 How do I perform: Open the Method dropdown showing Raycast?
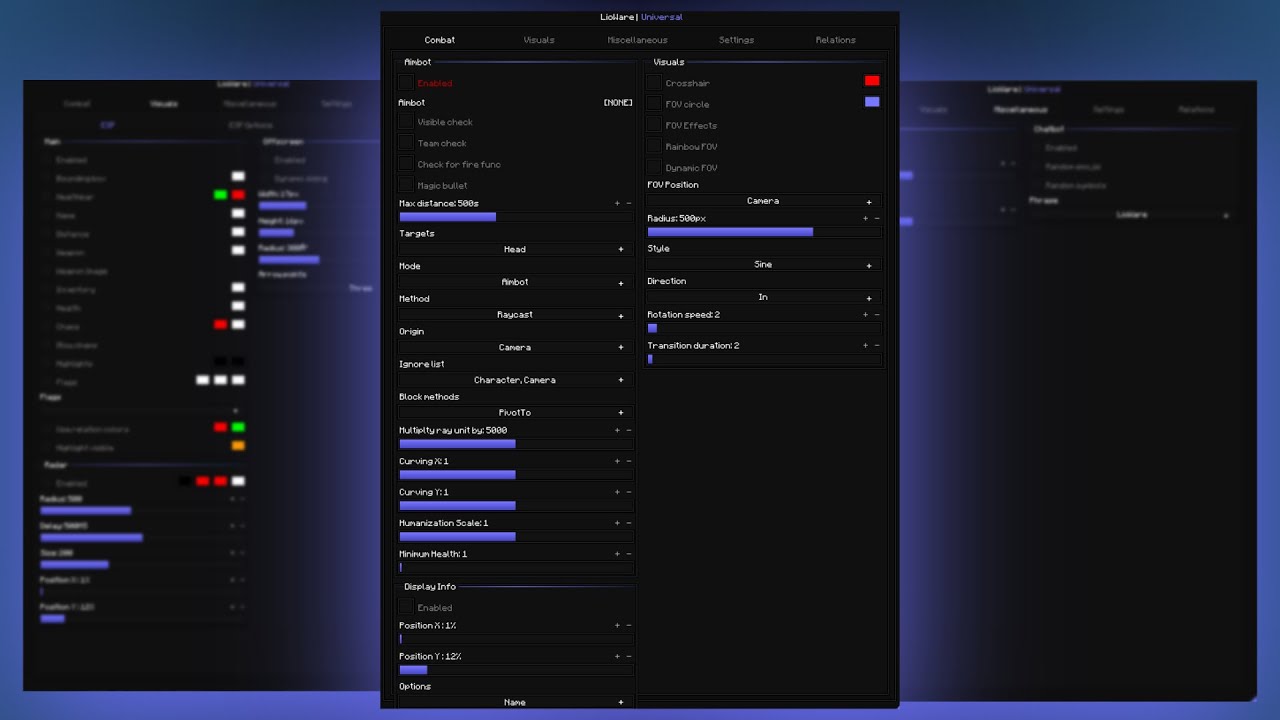click(x=516, y=314)
